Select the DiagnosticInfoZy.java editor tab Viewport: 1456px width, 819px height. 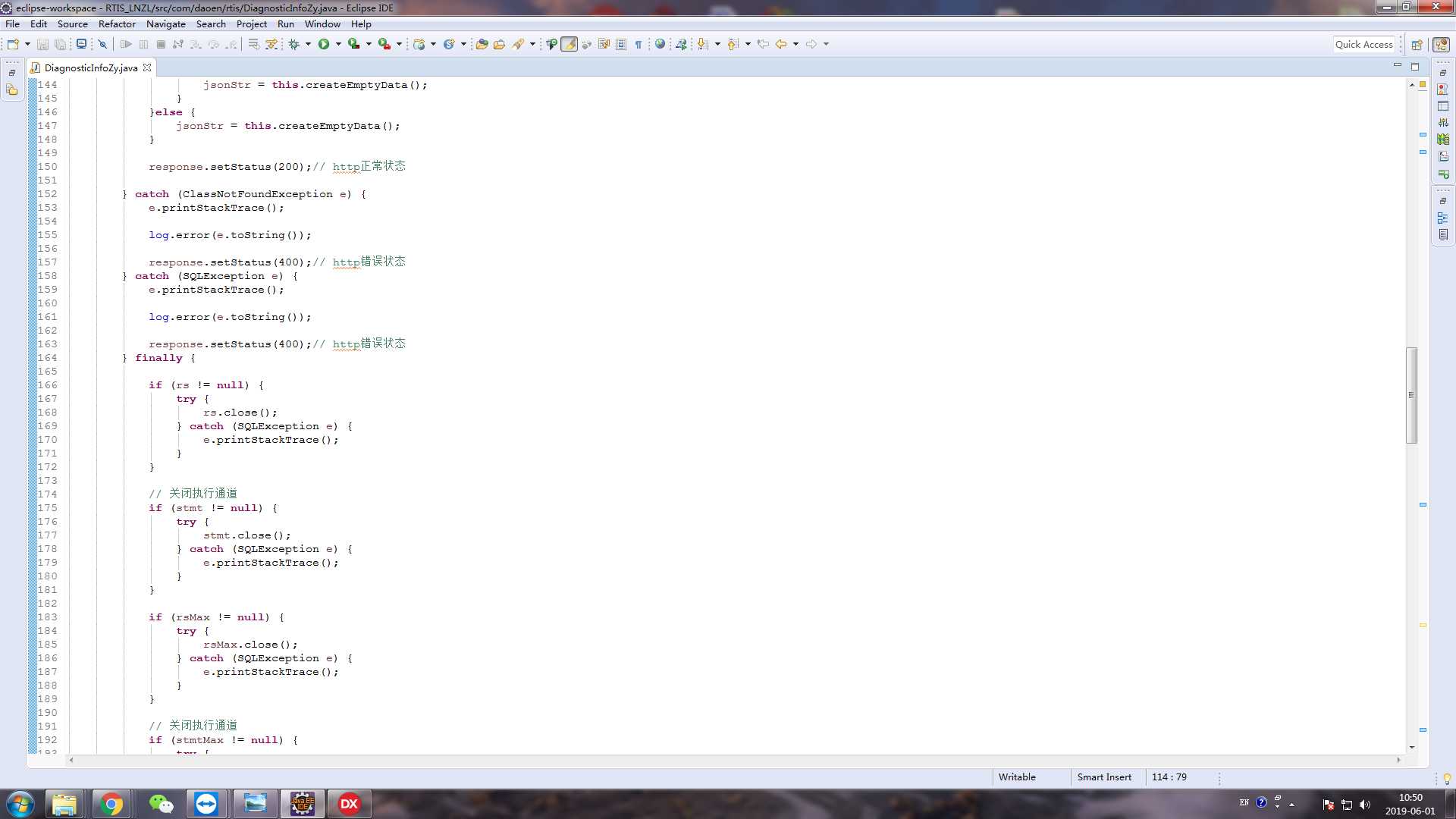tap(90, 67)
